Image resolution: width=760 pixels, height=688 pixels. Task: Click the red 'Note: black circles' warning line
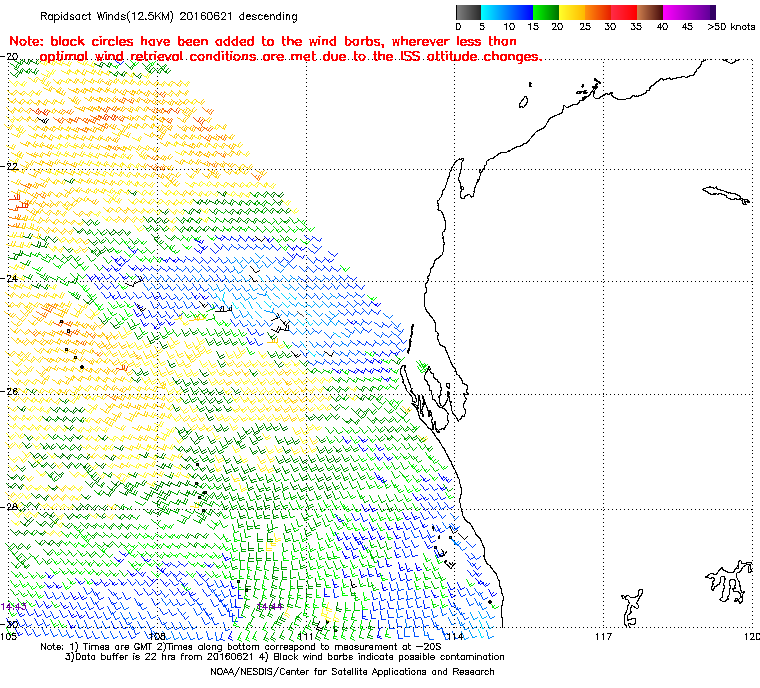click(263, 41)
